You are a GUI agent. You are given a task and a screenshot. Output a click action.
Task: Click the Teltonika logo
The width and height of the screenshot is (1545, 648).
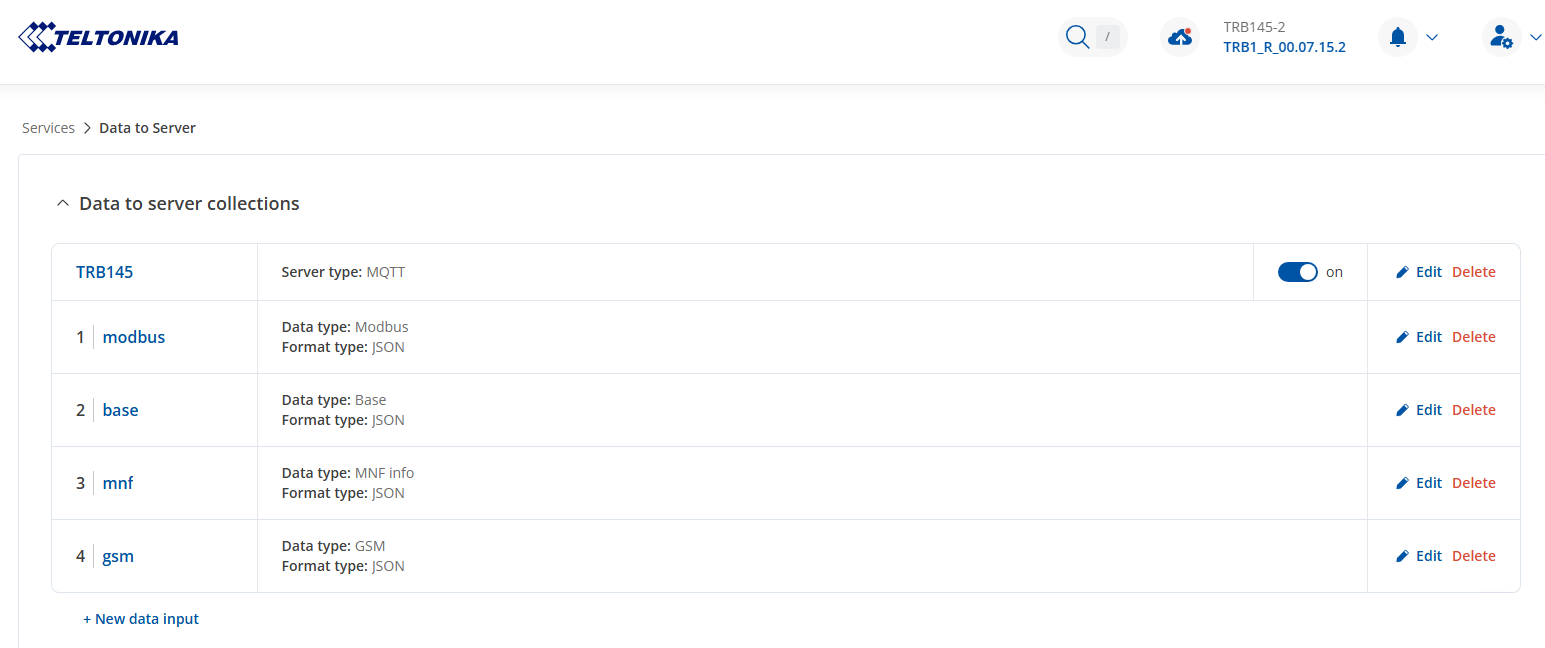pos(98,38)
